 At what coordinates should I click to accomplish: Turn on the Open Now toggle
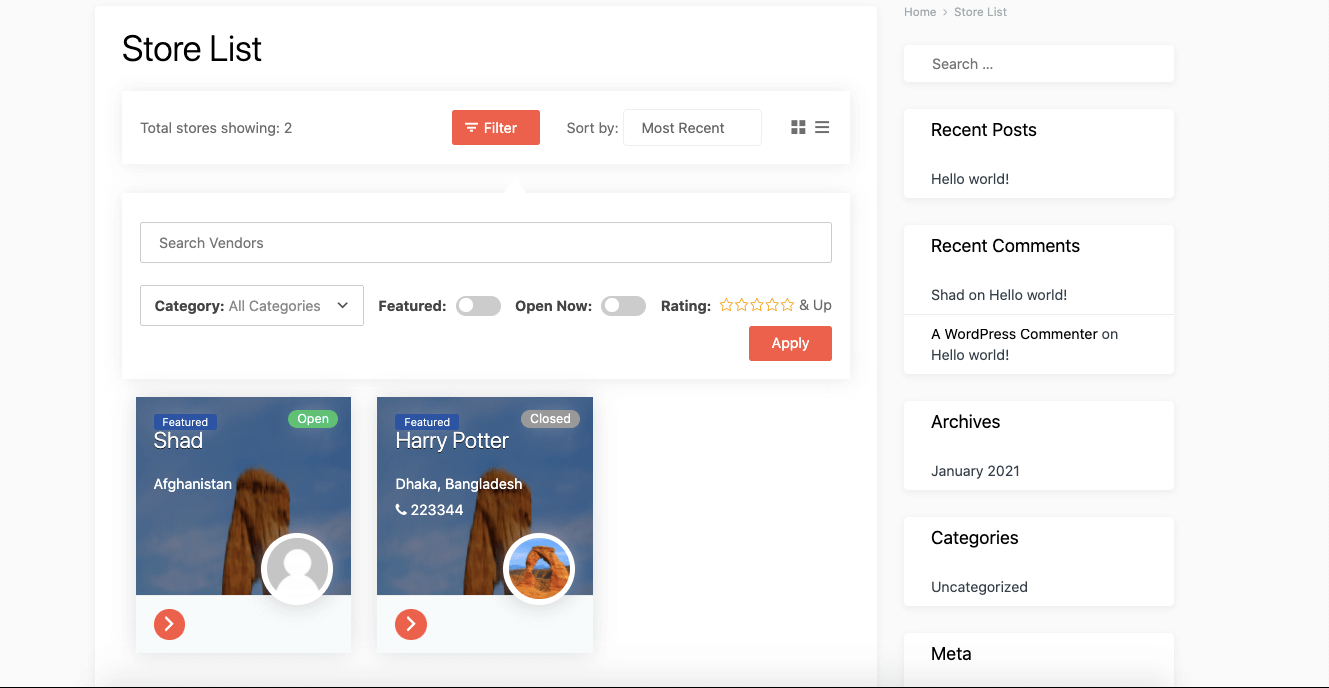[623, 305]
